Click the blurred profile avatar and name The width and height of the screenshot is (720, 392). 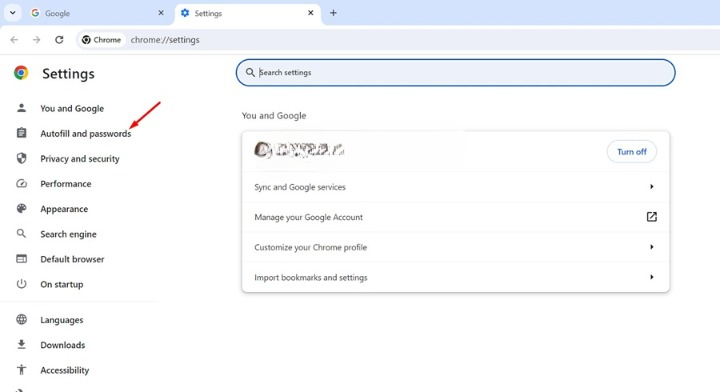(x=299, y=150)
